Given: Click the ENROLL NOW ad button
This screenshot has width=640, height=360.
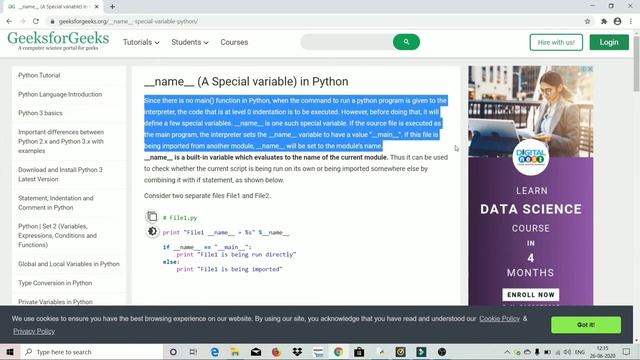Looking at the screenshot, I should [531, 295].
